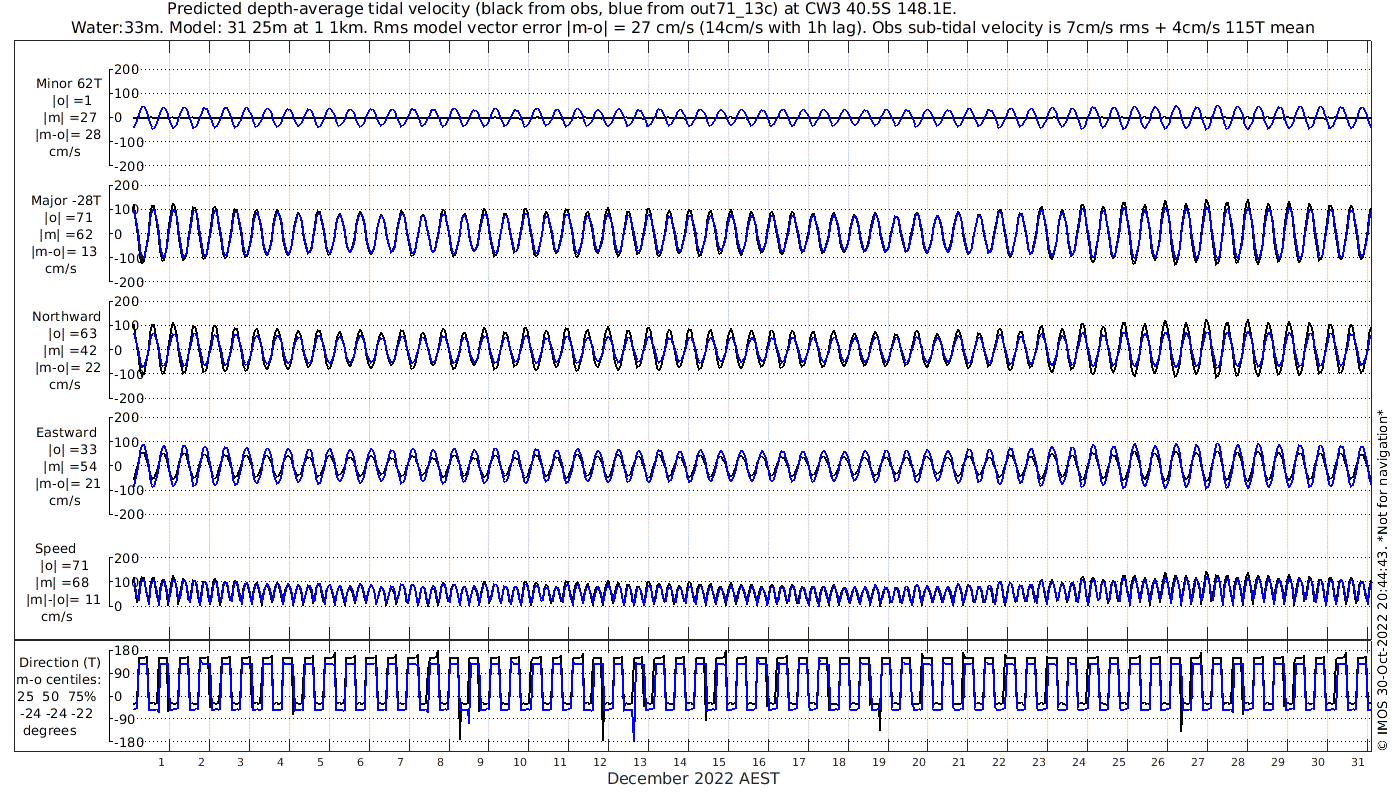
Task: Click the '25 50 75%' centile header
Action: click(x=56, y=697)
